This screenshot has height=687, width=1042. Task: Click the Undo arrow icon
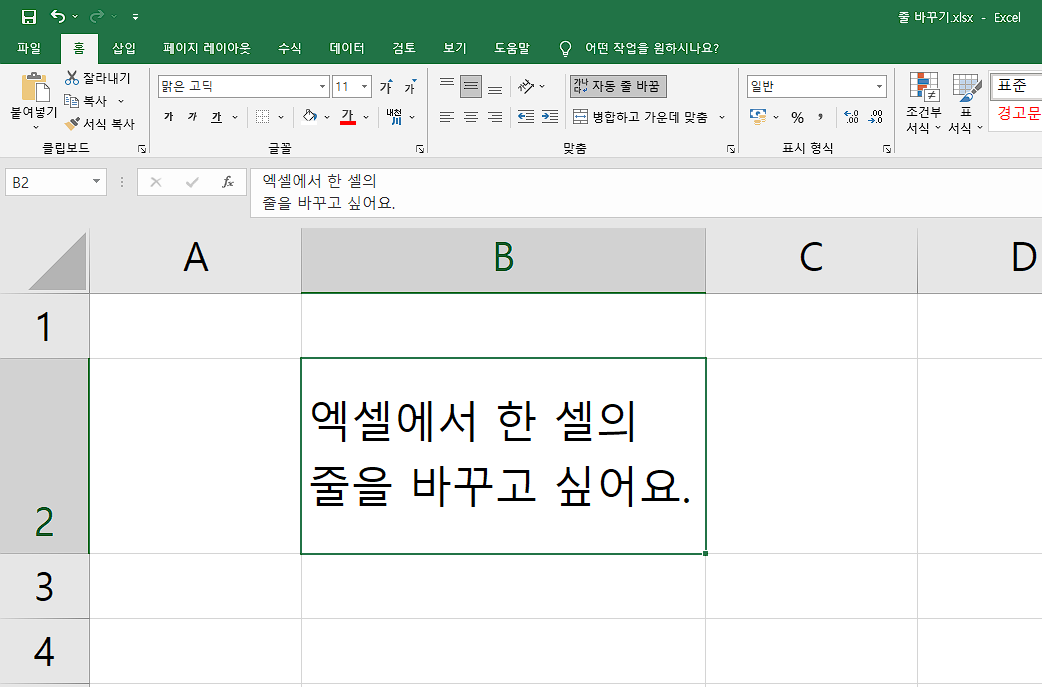pyautogui.click(x=58, y=16)
